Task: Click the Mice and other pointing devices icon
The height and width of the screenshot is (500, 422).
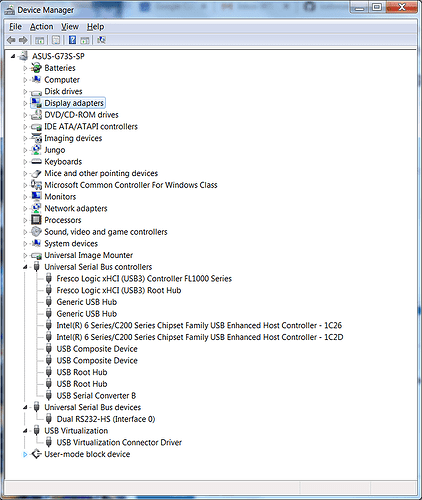Action: click(x=36, y=173)
